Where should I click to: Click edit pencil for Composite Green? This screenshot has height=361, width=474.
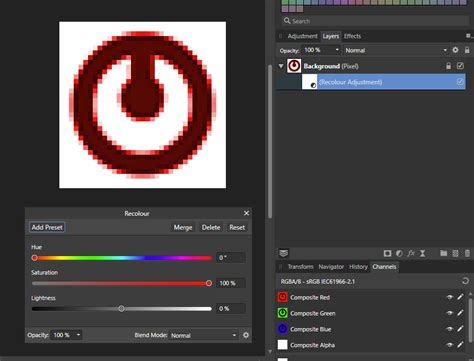pos(460,313)
